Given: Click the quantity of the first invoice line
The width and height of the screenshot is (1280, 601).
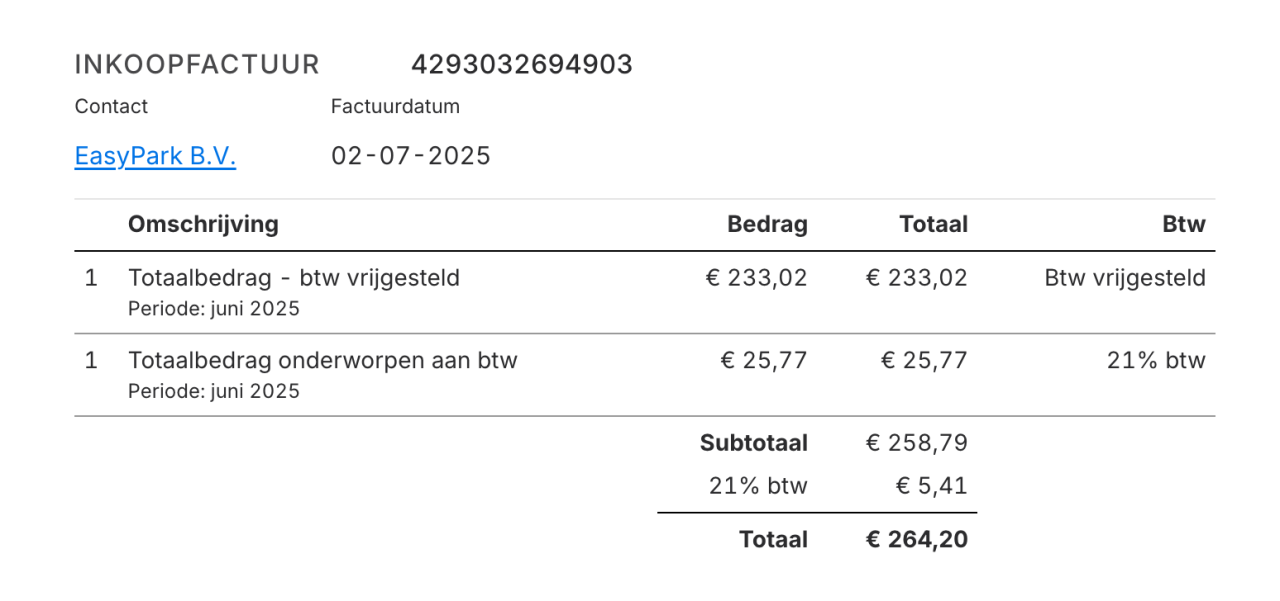Looking at the screenshot, I should pyautogui.click(x=91, y=278).
